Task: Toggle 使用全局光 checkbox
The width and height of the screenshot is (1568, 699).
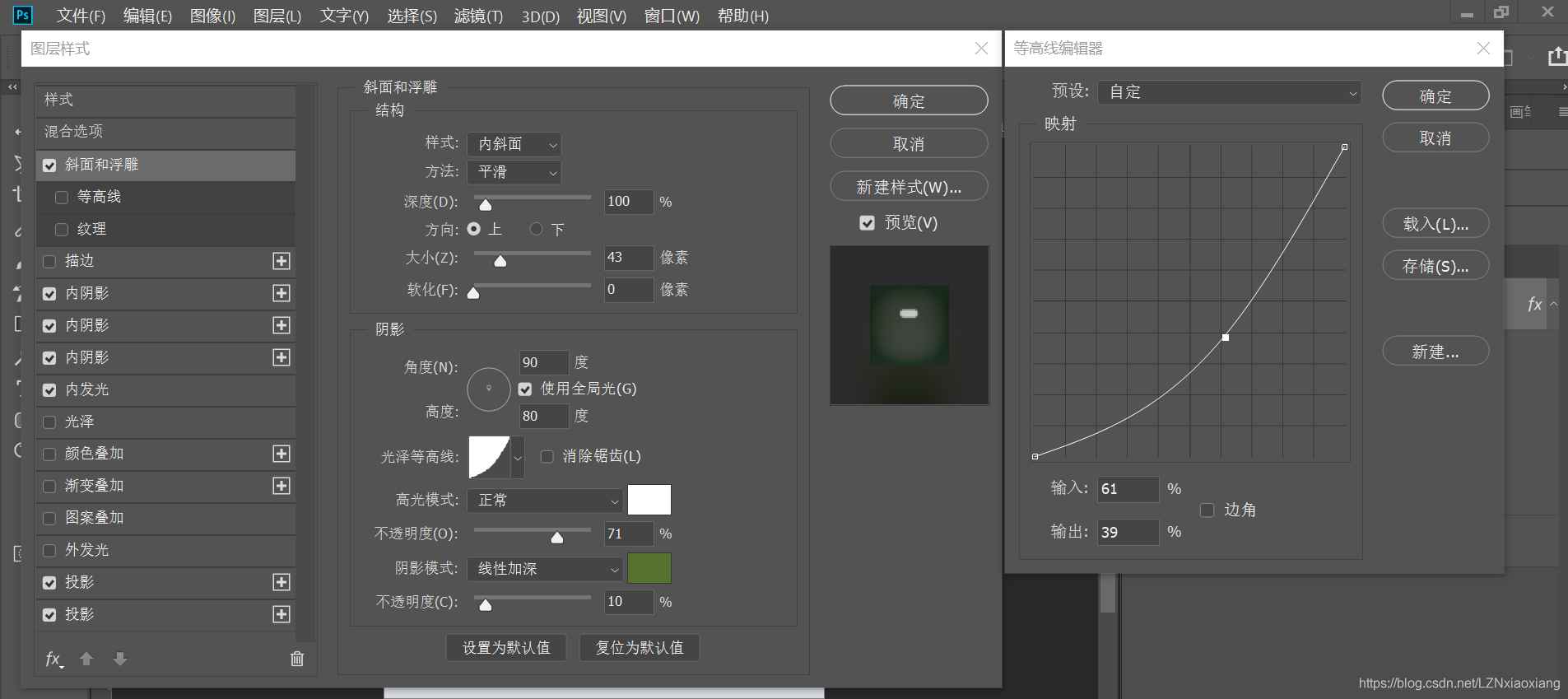Action: click(x=525, y=389)
